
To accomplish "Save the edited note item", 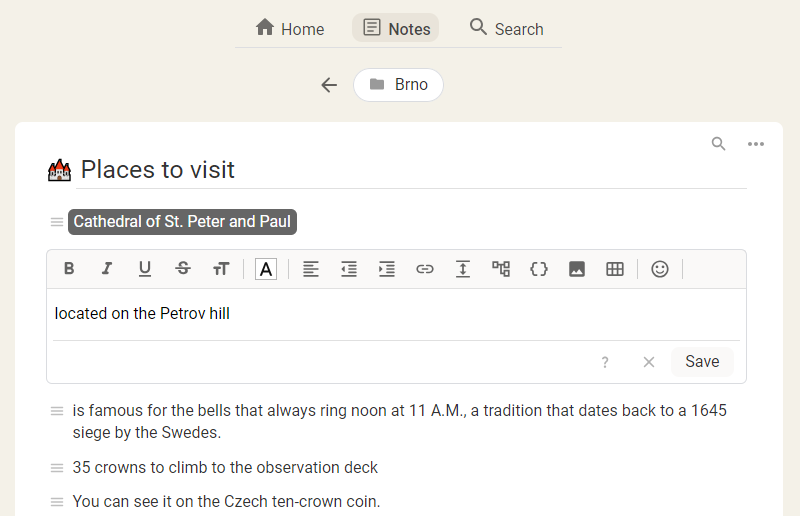I will tap(702, 362).
